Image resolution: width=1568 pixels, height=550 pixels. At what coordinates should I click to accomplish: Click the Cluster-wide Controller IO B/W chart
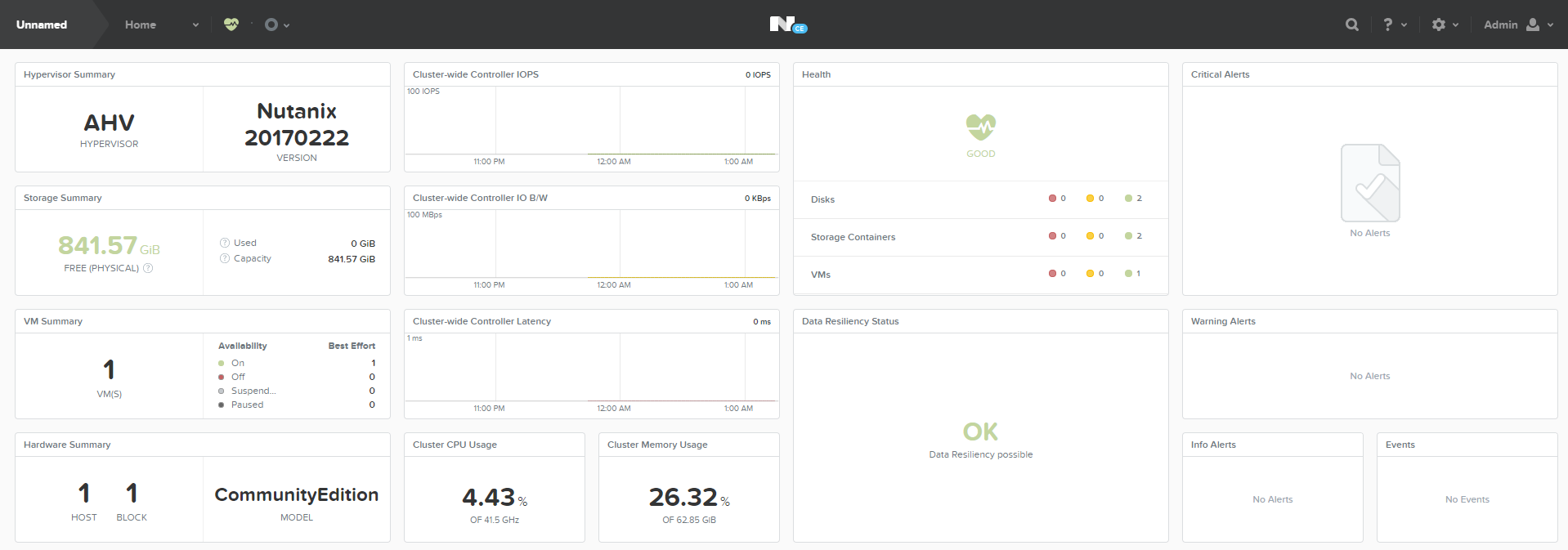coord(591,251)
